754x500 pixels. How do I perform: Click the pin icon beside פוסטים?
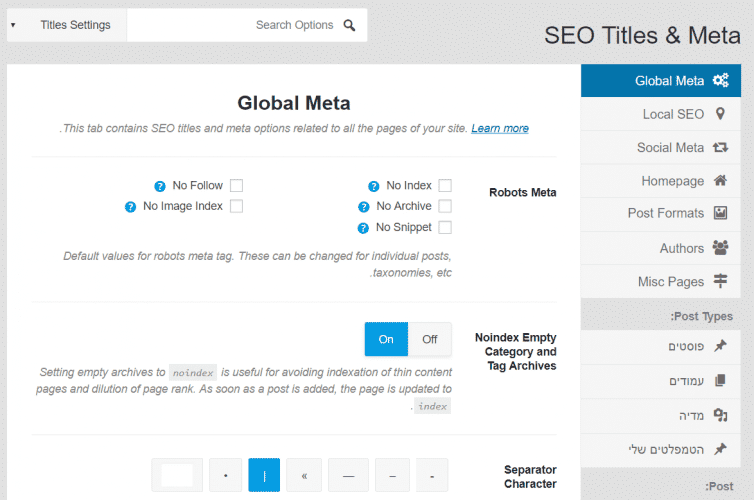click(x=720, y=346)
